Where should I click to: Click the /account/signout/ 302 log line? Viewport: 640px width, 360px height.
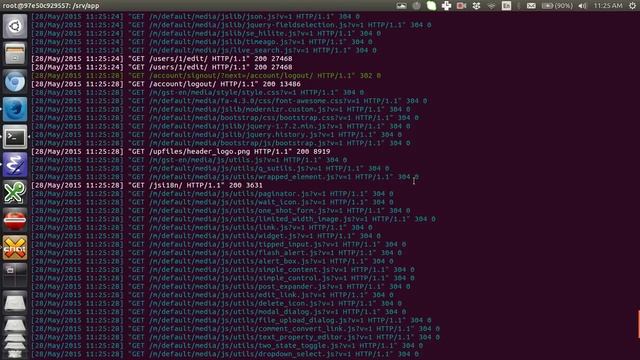click(206, 76)
